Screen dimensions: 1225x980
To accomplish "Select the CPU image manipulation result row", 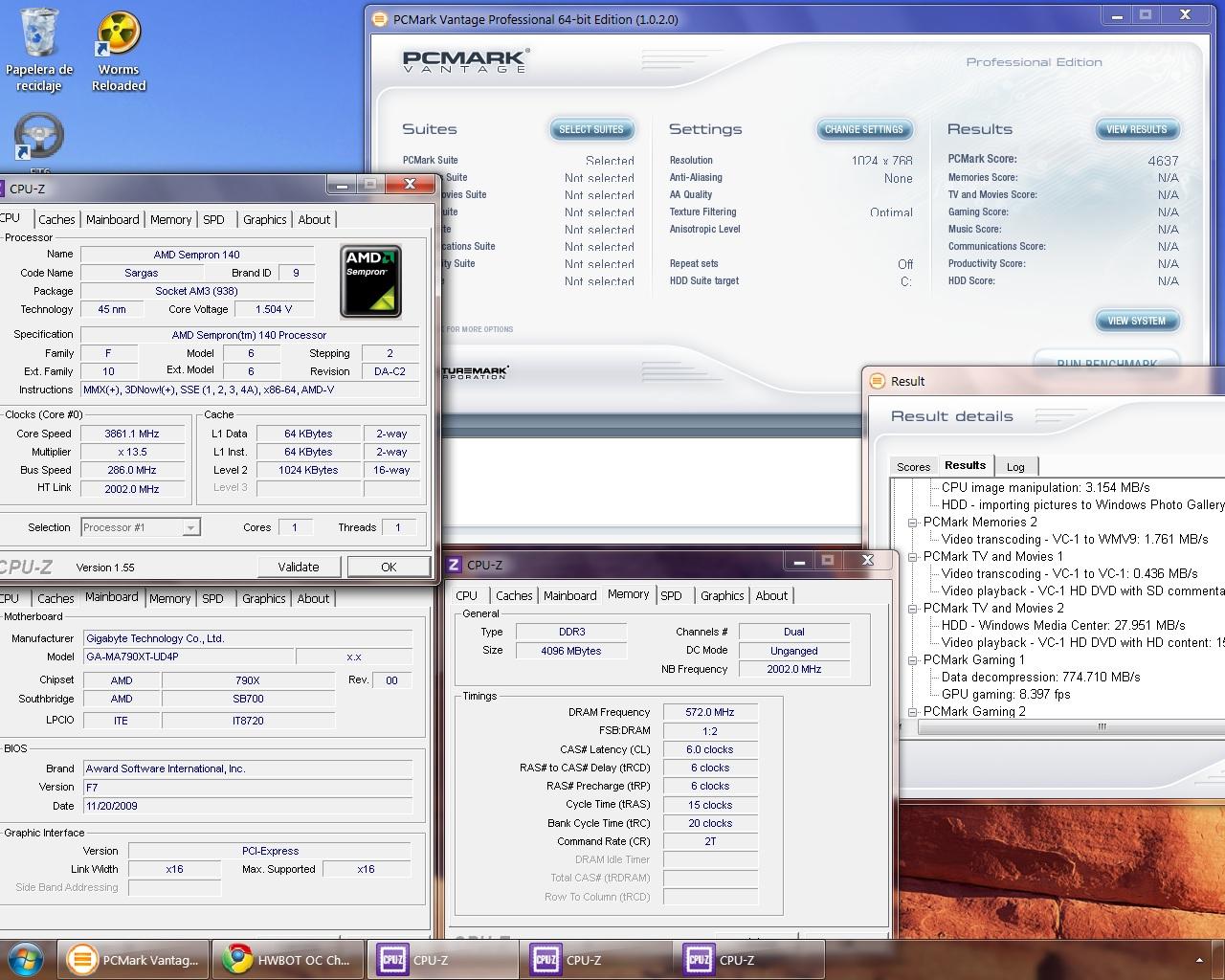I will [x=1045, y=487].
